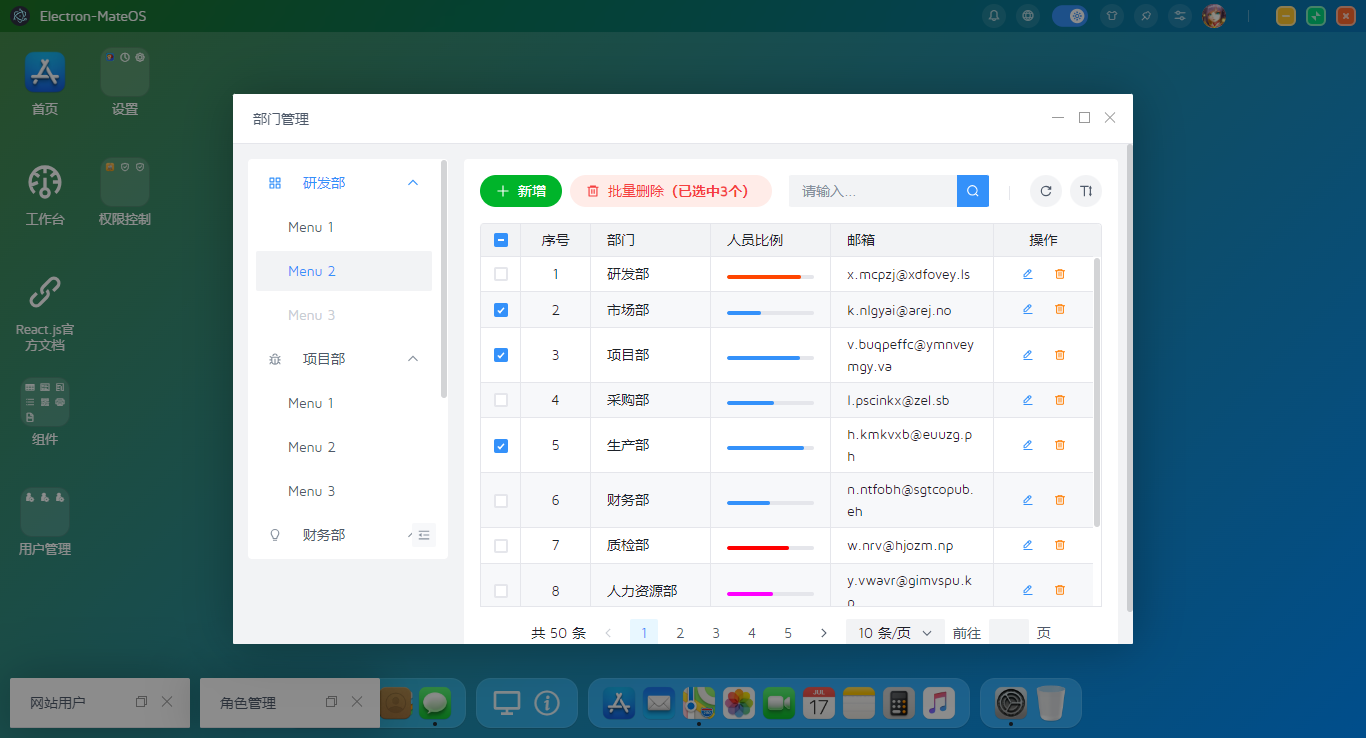Open the 10 条/页 page size dropdown
This screenshot has height=738, width=1366.
pos(895,633)
